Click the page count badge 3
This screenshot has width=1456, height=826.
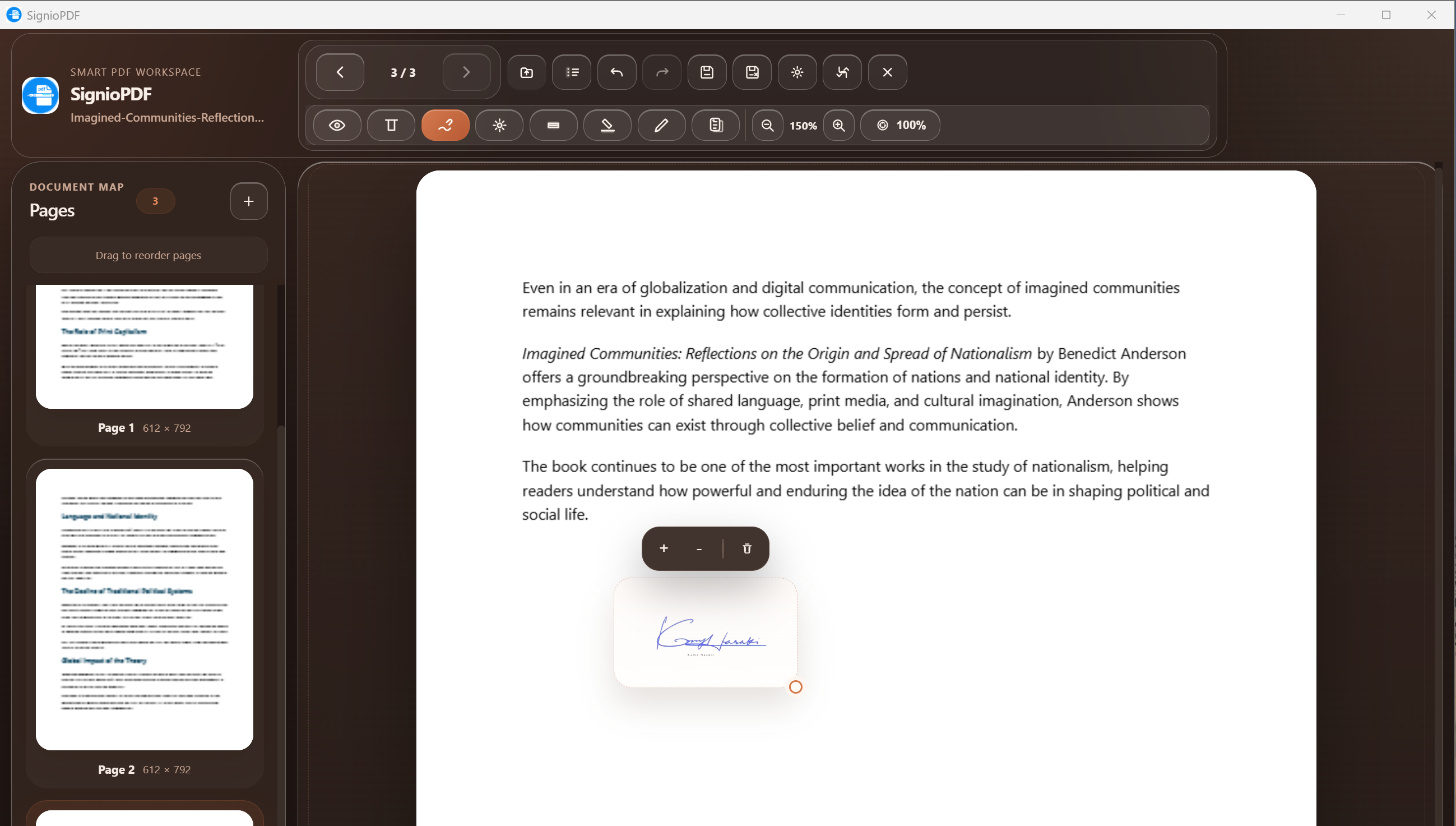155,201
